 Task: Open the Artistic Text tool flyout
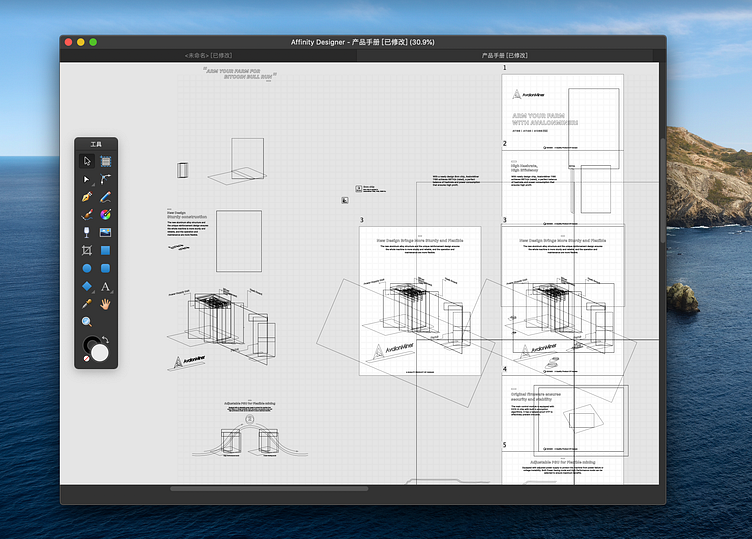106,286
